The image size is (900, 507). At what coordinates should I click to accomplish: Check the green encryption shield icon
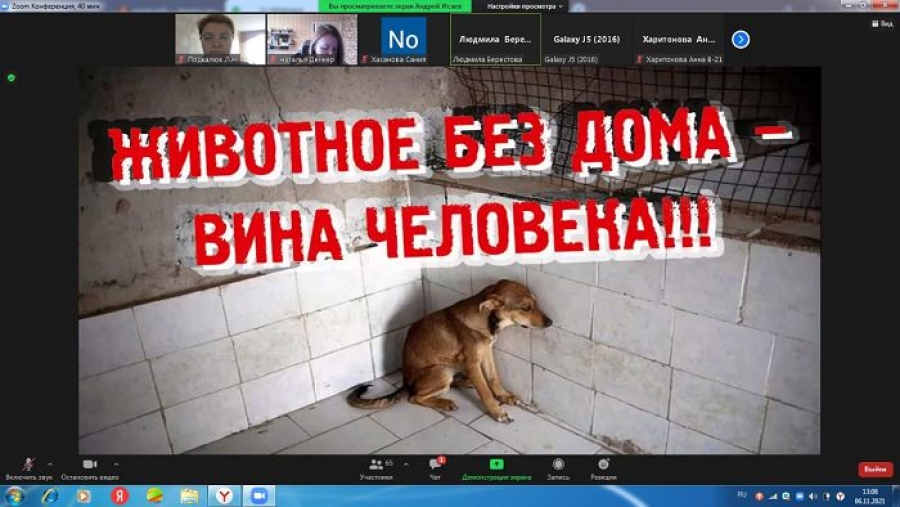tap(11, 78)
